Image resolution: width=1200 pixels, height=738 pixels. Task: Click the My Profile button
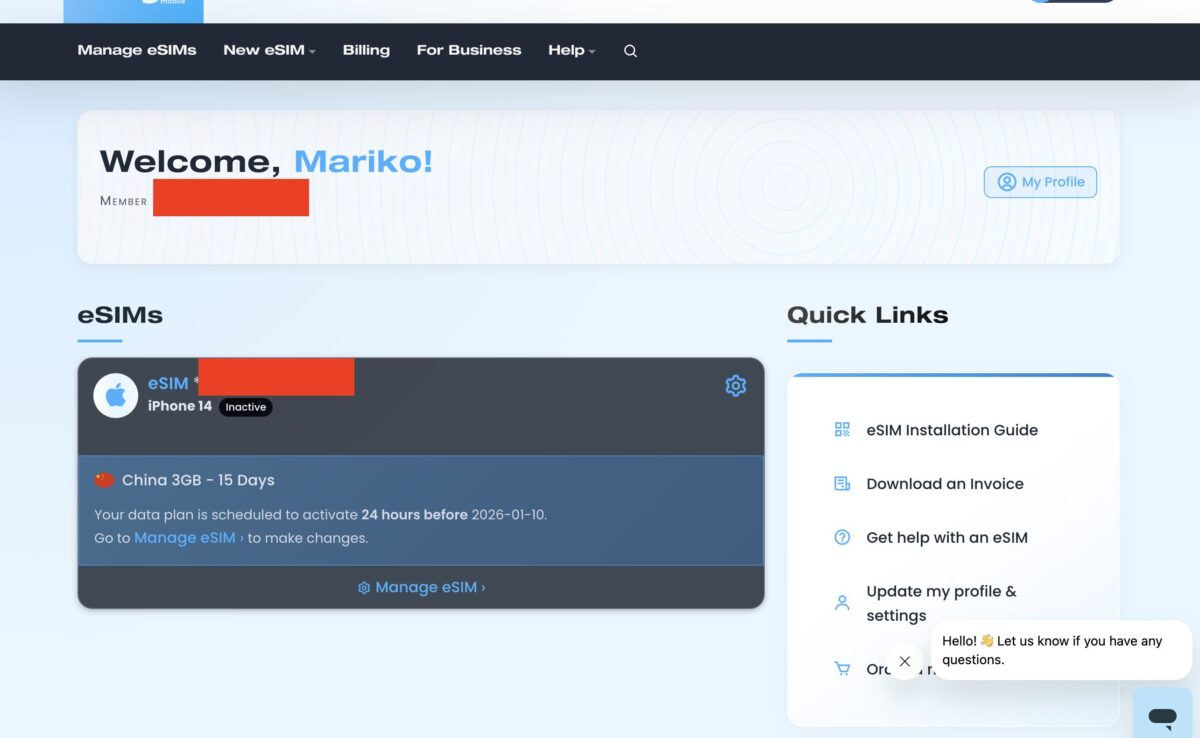click(1040, 182)
